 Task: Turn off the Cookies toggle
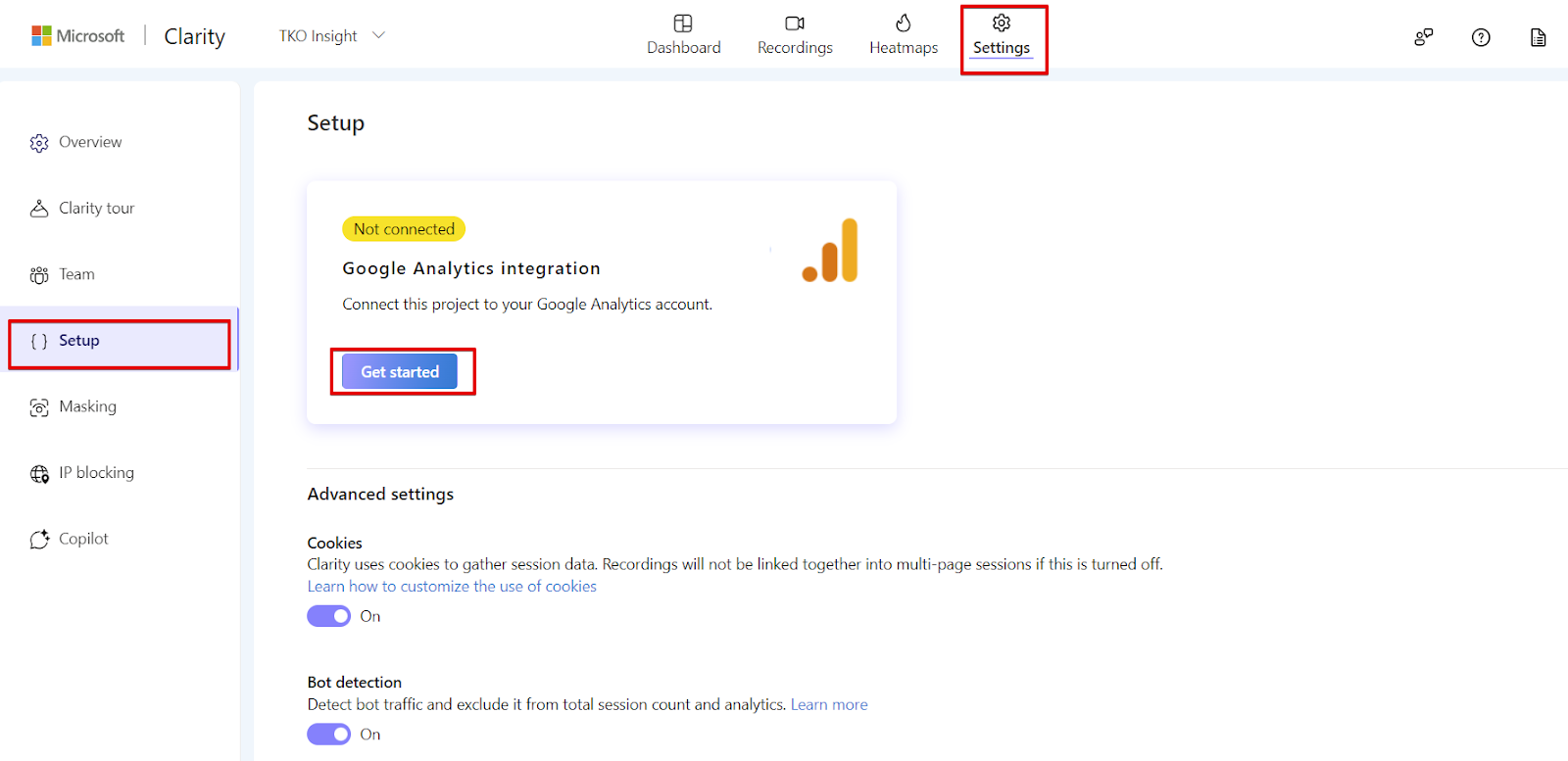328,616
